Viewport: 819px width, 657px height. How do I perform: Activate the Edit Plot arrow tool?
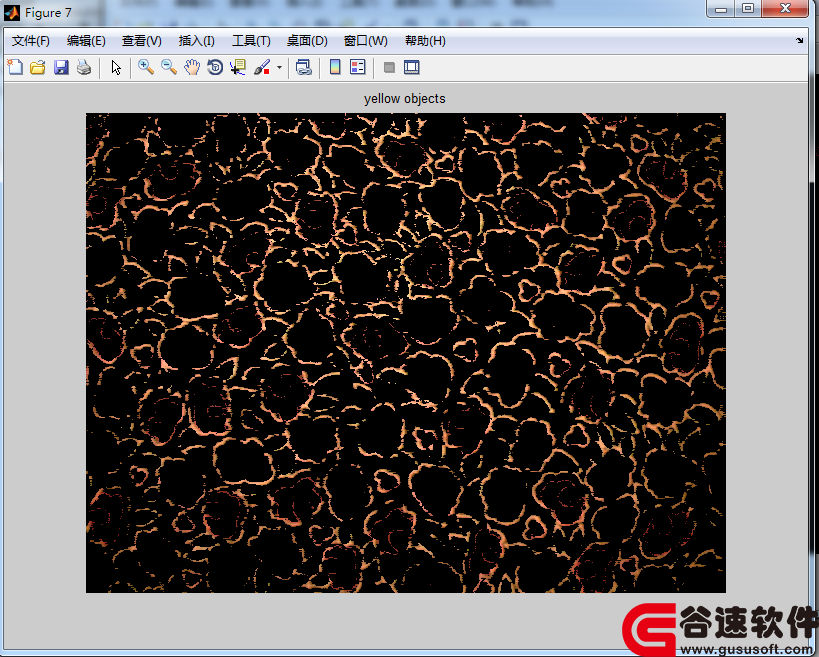pos(116,67)
